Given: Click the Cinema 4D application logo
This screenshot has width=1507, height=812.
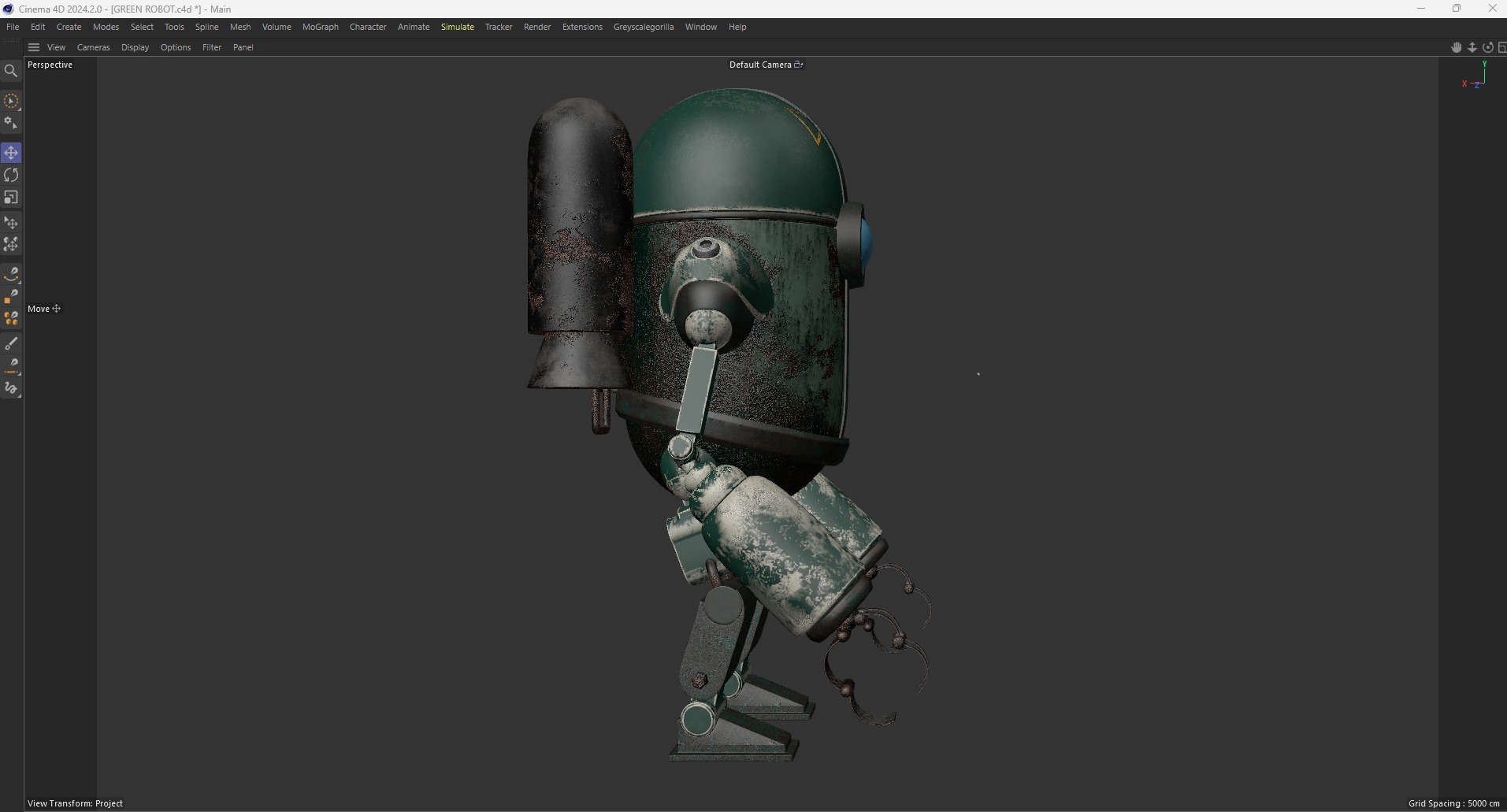Looking at the screenshot, I should [x=8, y=9].
